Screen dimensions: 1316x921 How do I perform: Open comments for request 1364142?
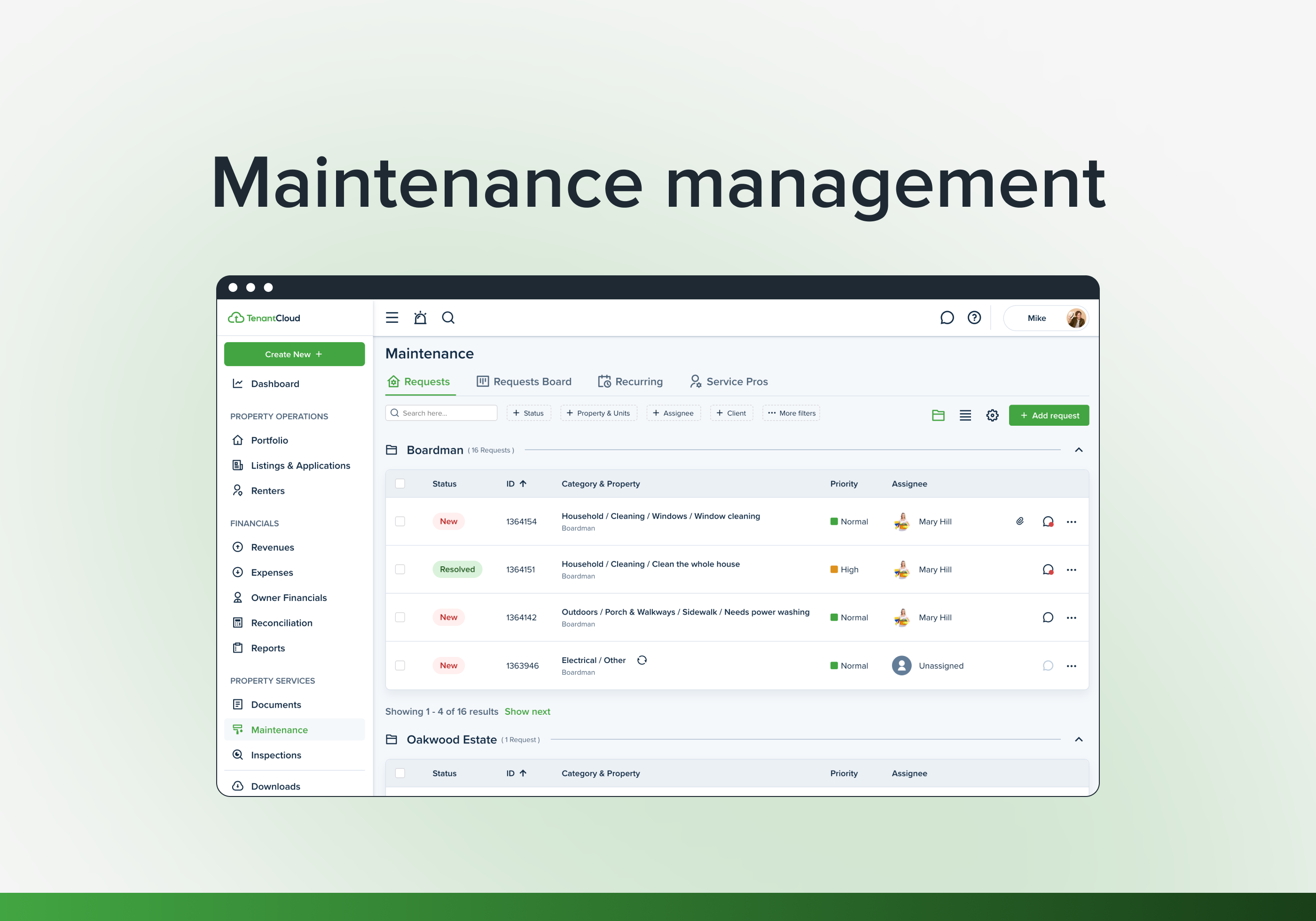1048,617
